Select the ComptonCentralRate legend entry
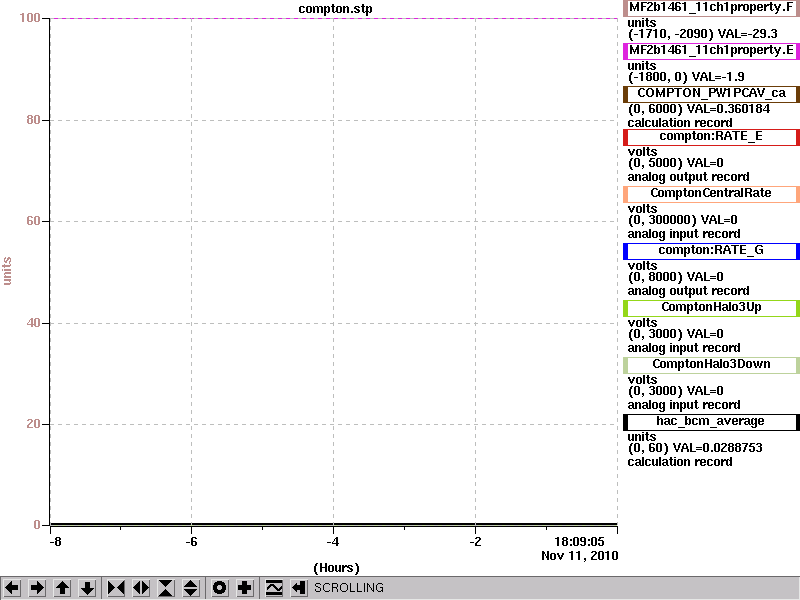This screenshot has width=800, height=600. 711,194
